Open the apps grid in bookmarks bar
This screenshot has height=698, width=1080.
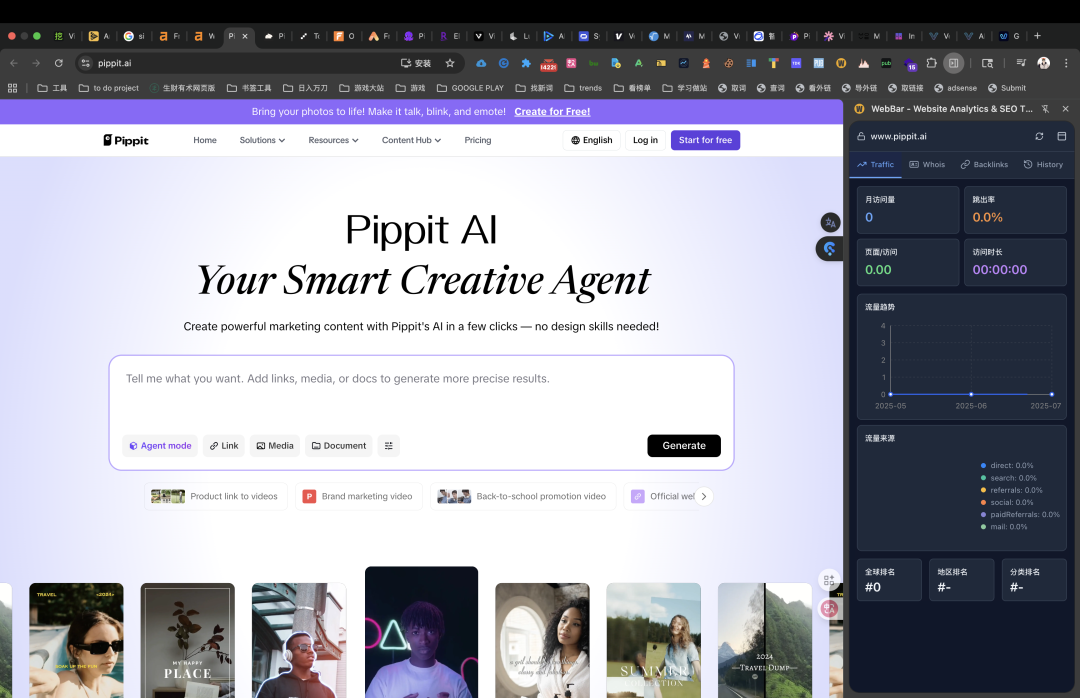12,88
